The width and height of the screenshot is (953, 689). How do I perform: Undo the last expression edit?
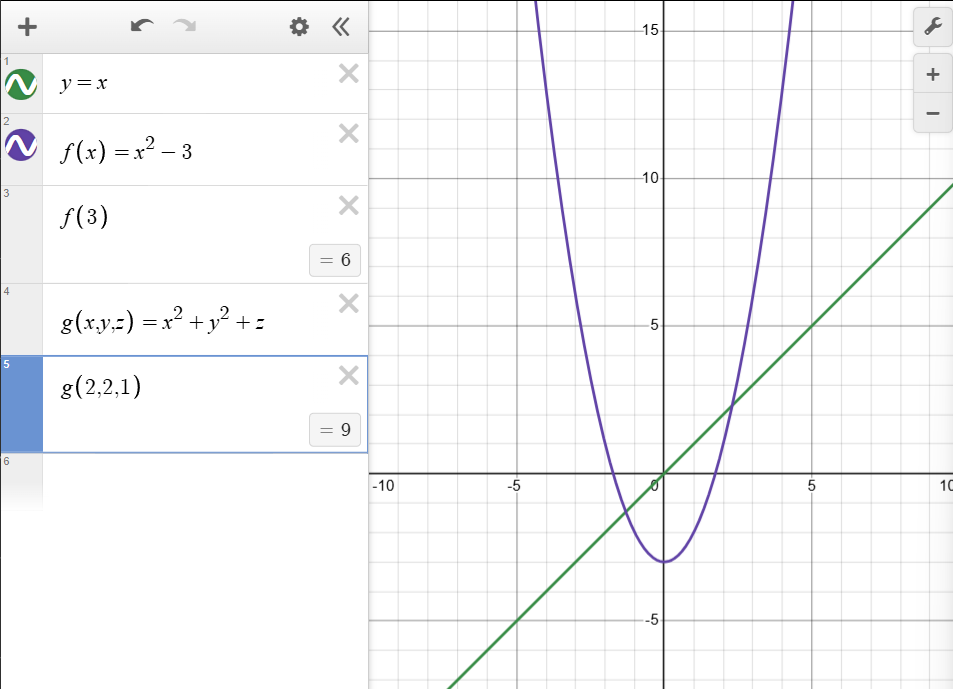[x=142, y=27]
